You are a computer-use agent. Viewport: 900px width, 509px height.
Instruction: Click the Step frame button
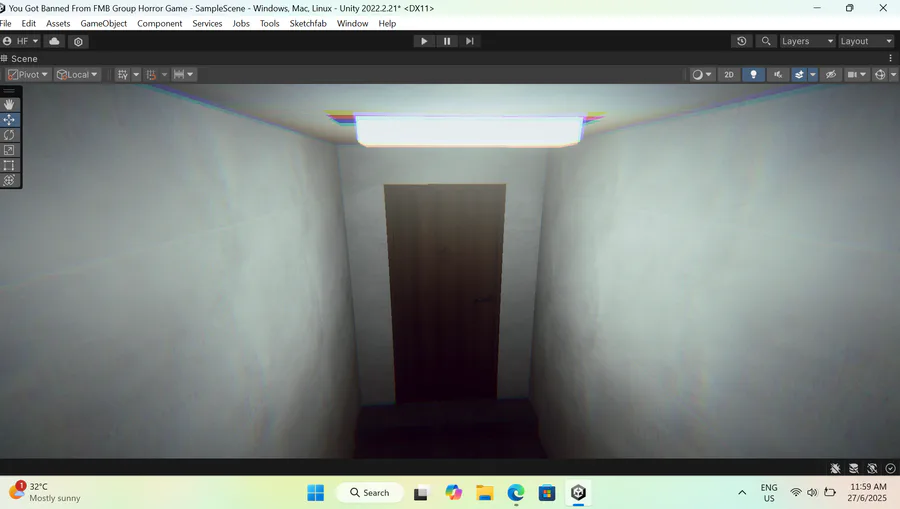470,41
